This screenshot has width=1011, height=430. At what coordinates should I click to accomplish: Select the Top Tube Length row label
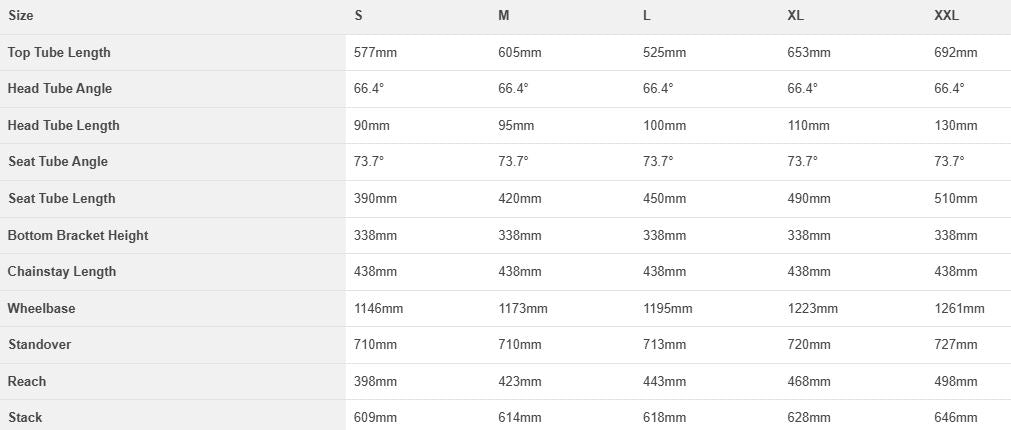pyautogui.click(x=59, y=52)
